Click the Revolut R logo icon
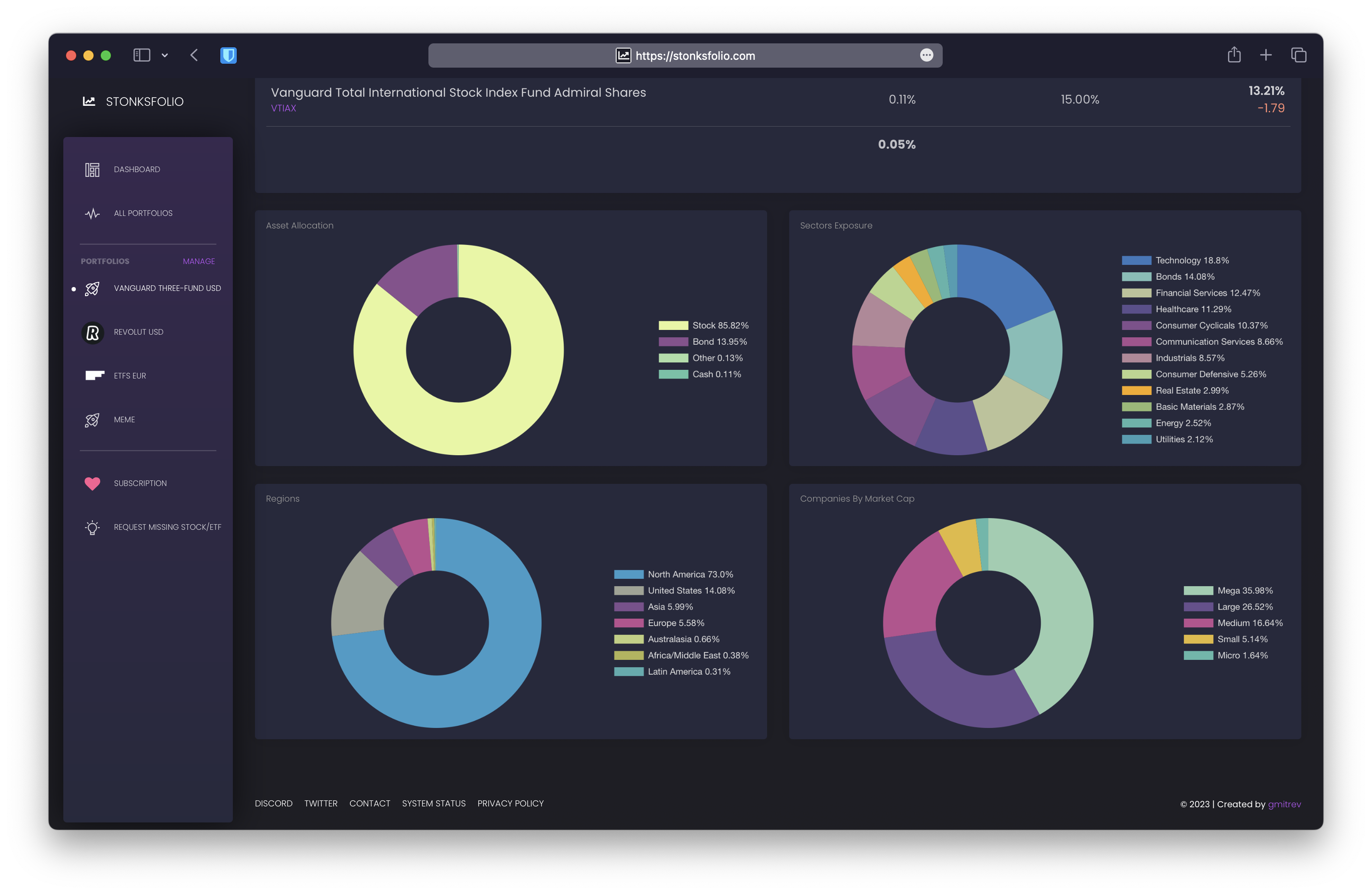The image size is (1372, 894). coord(92,333)
